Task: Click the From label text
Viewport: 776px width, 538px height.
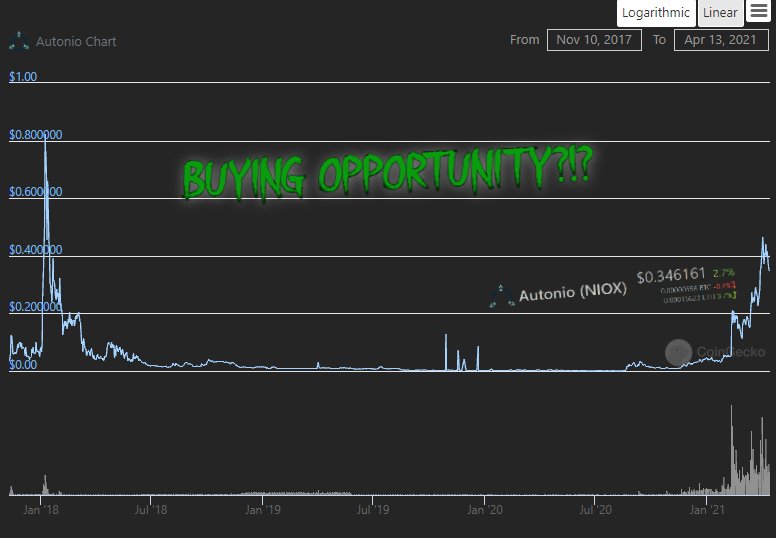Action: 525,40
